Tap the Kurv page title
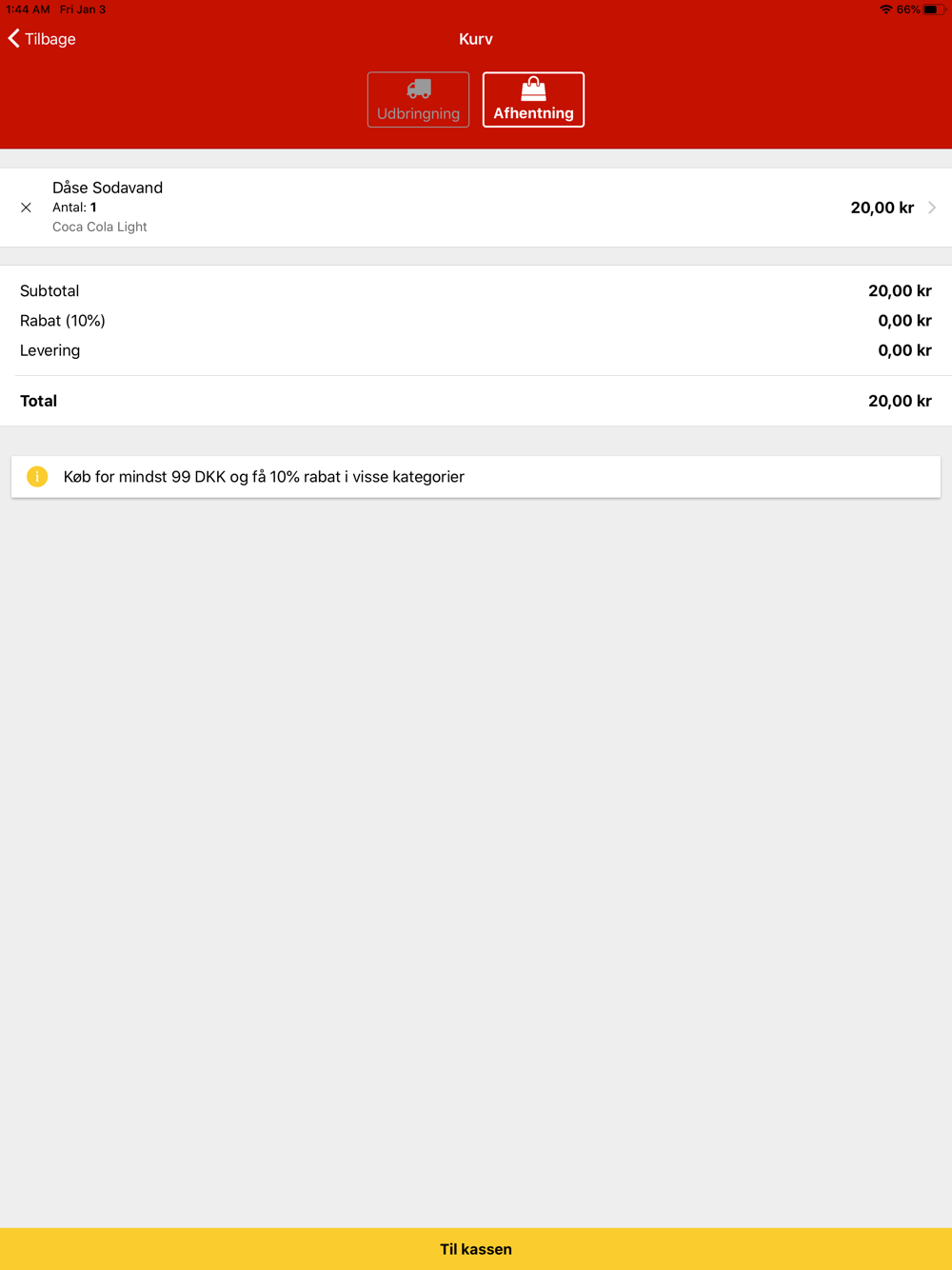Screen dimensions: 952x1270 click(x=476, y=39)
